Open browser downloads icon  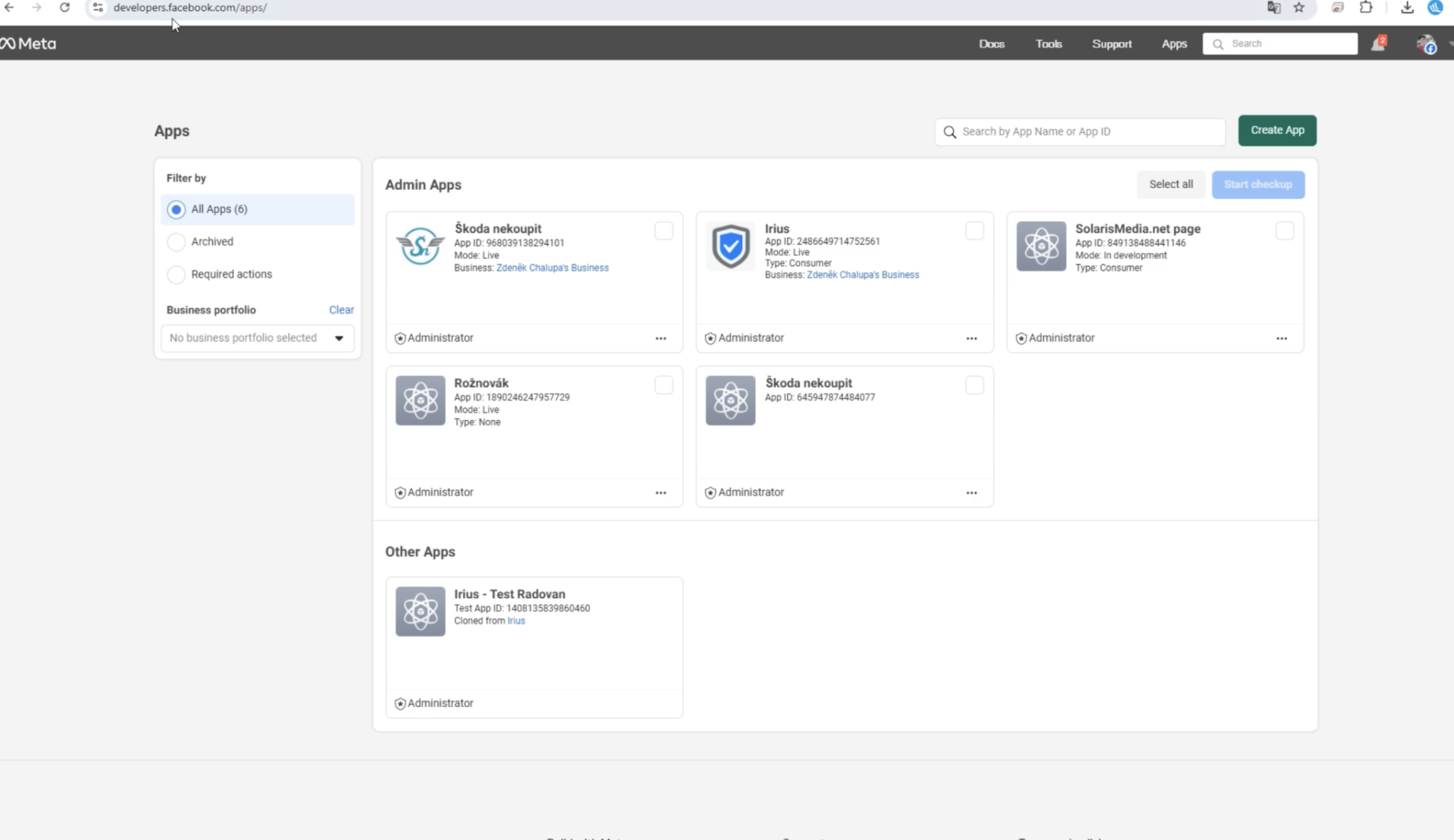[1407, 8]
